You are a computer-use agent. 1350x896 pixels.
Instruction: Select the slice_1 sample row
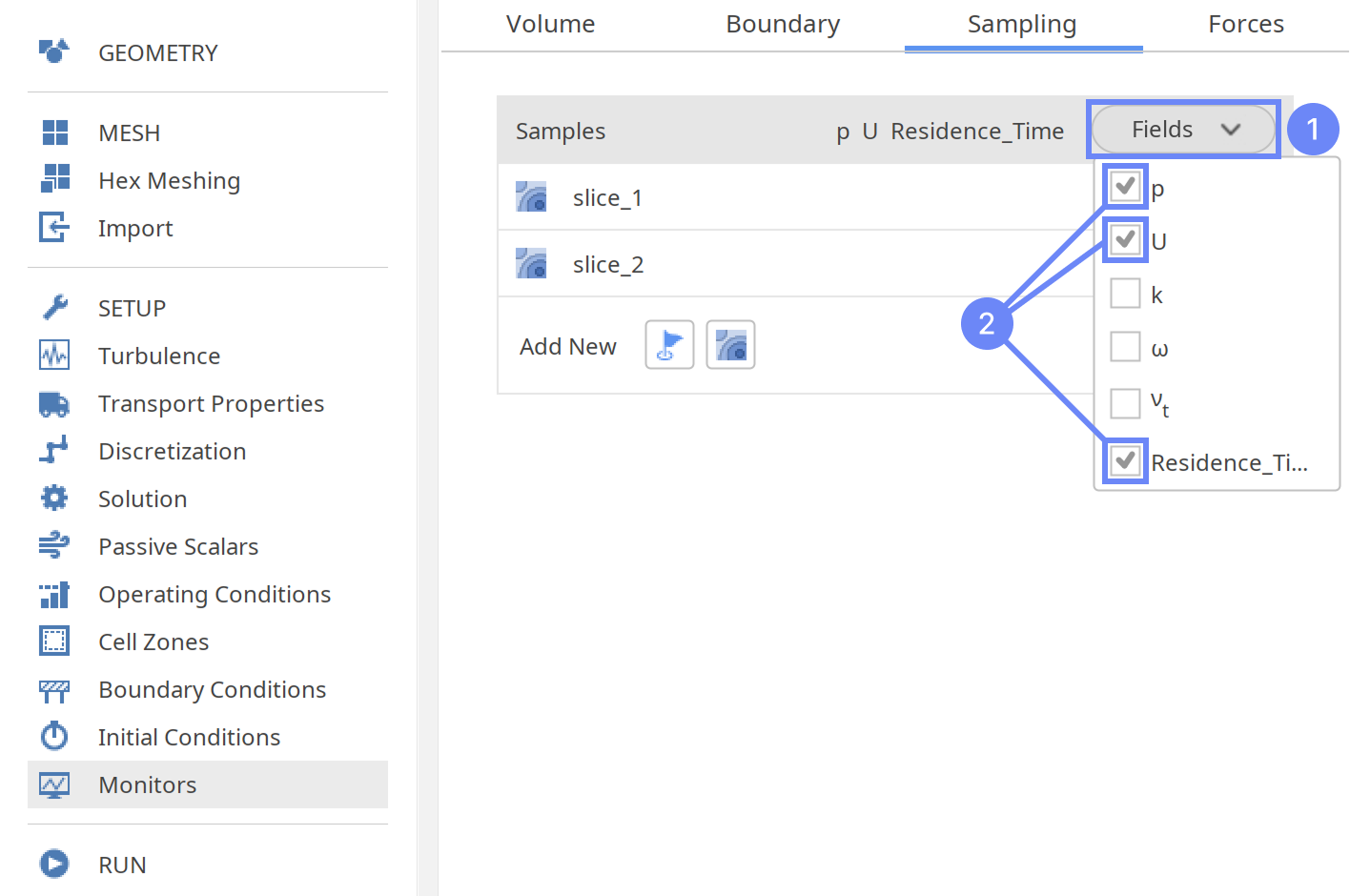pos(607,198)
